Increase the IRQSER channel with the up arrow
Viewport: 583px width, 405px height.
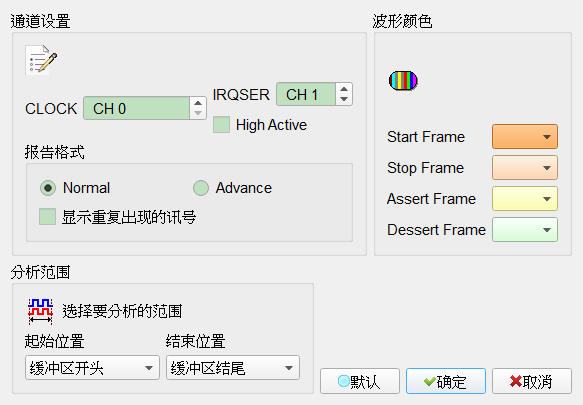(344, 89)
